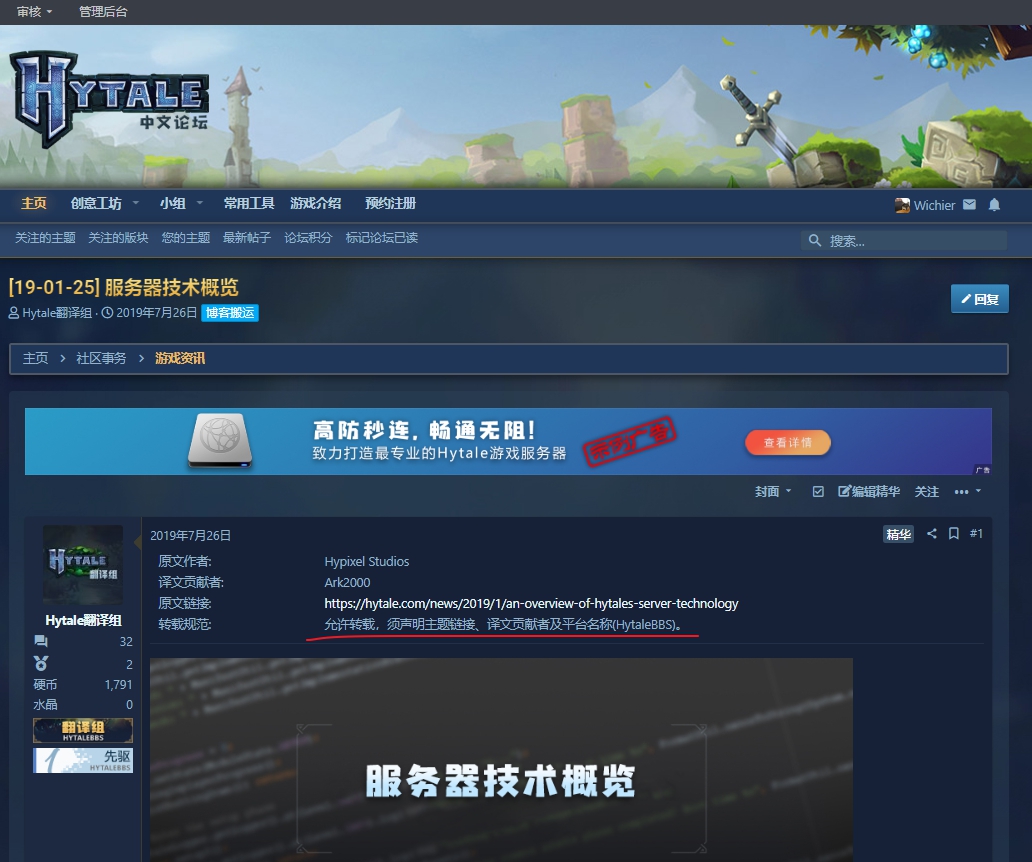
Task: Click the Wichier user avatar icon
Action: (x=902, y=205)
